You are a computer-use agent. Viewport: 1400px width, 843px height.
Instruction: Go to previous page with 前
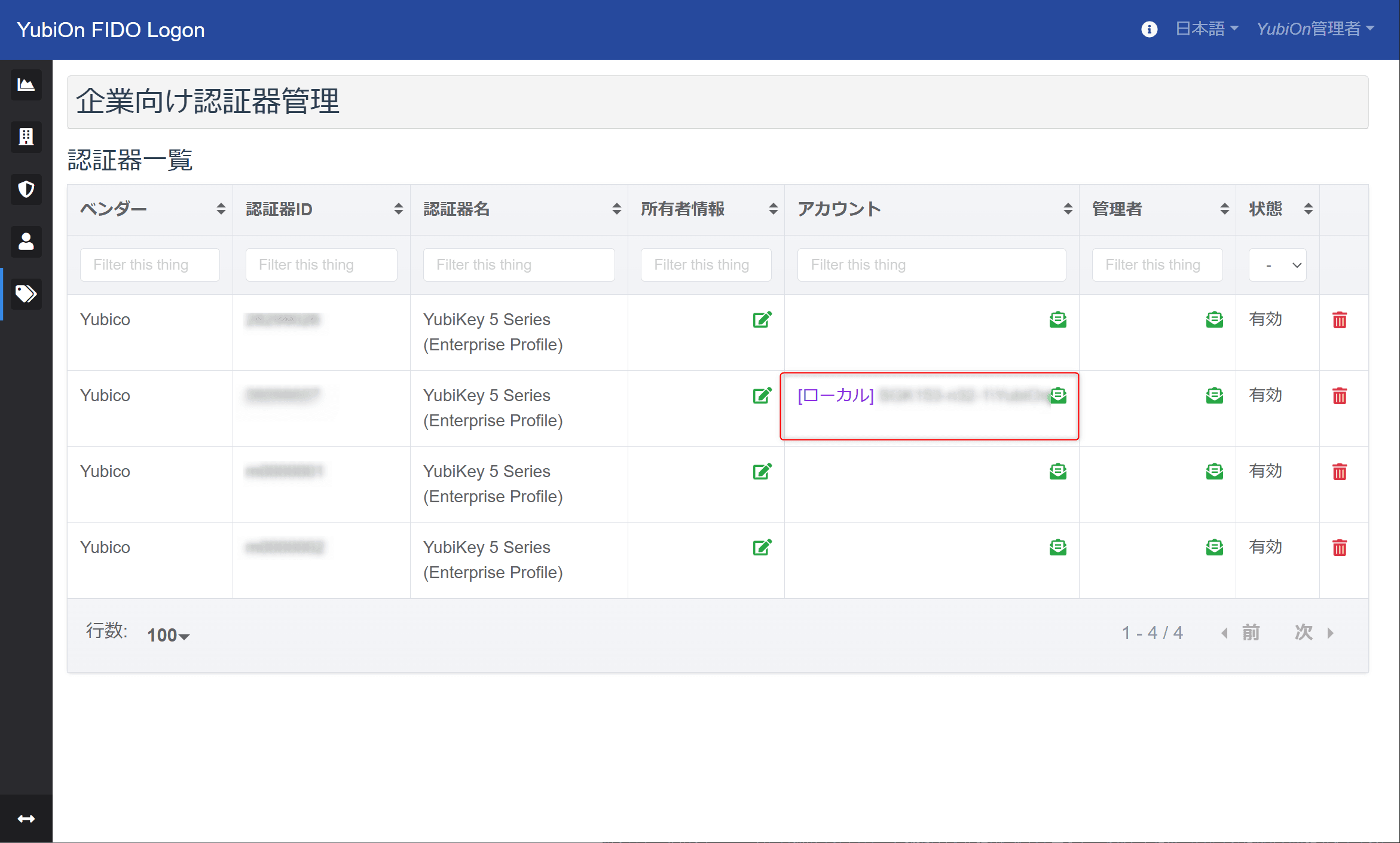click(1240, 633)
